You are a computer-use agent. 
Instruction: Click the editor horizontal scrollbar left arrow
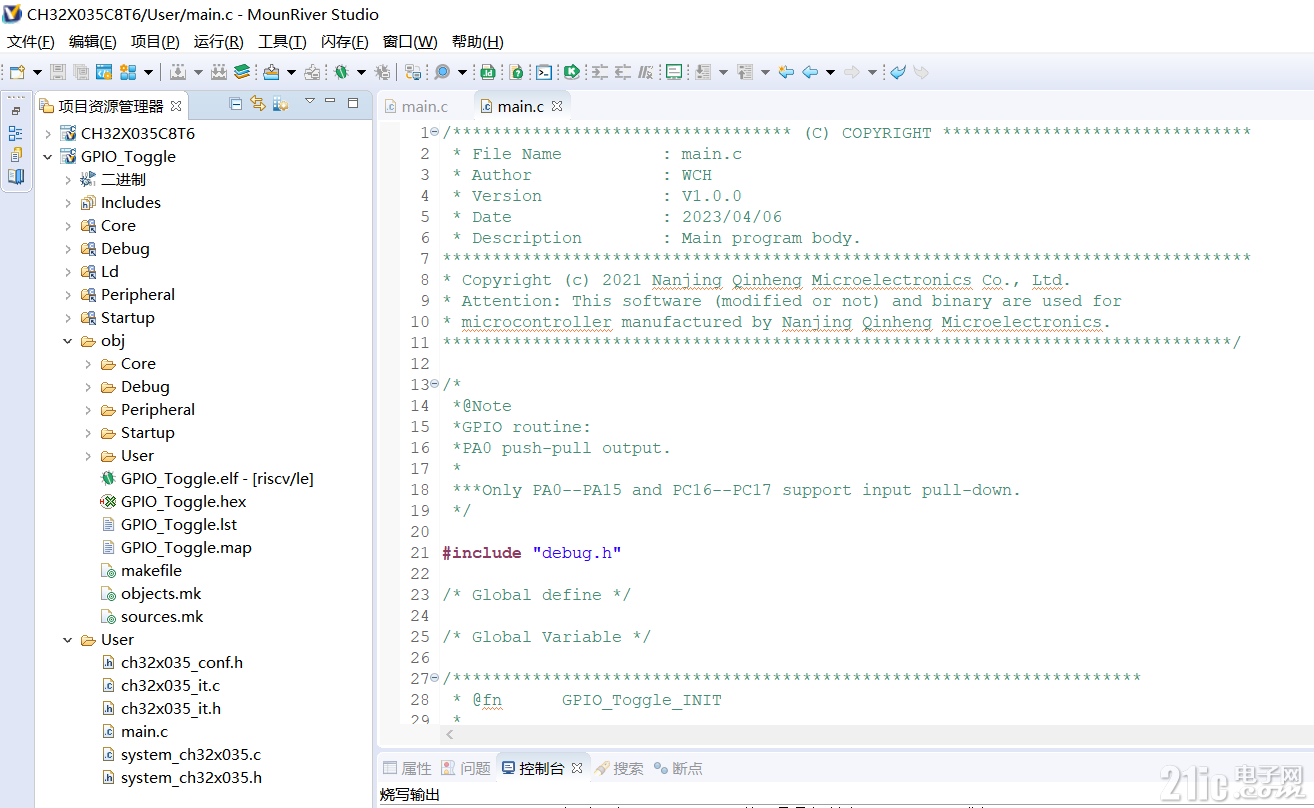tap(450, 735)
